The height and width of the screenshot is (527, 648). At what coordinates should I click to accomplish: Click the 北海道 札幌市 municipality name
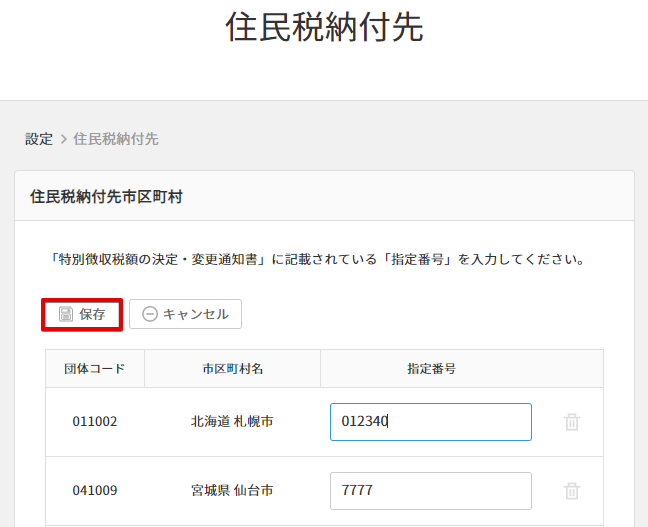pyautogui.click(x=232, y=422)
